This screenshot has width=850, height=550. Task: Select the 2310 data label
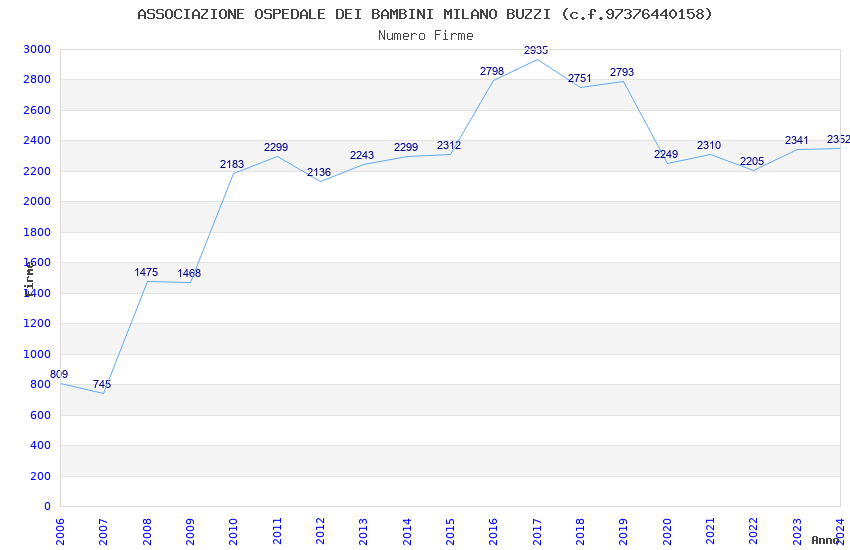pos(709,145)
